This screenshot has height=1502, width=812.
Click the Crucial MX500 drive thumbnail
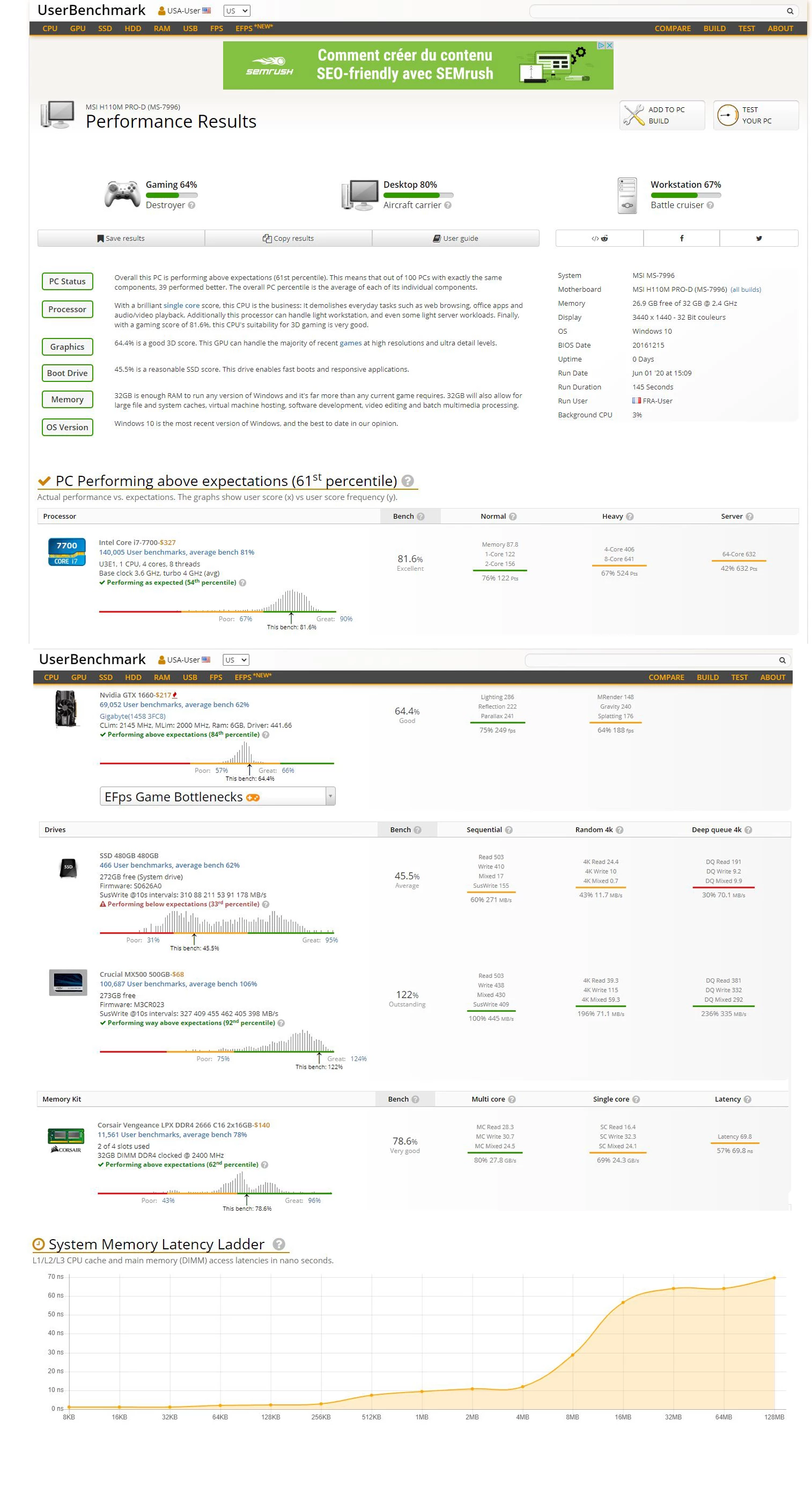point(68,983)
